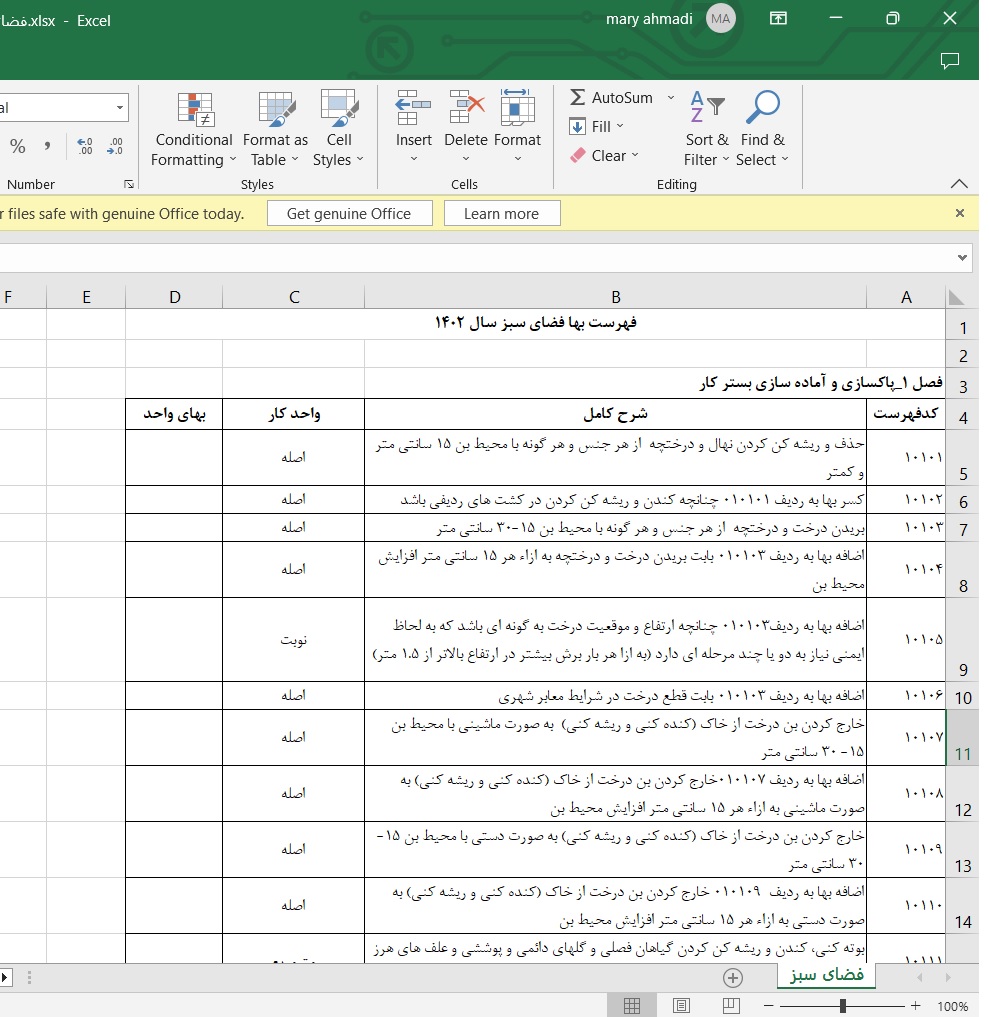The width and height of the screenshot is (989, 1017).
Task: Click the Learn more button
Action: point(502,213)
